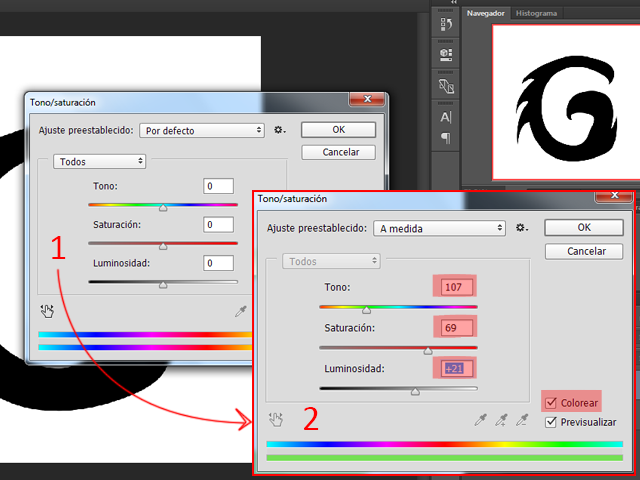Screen dimensions: 640x480
Task: Select plain eyedropper tool in dialog 2
Action: pos(481,420)
